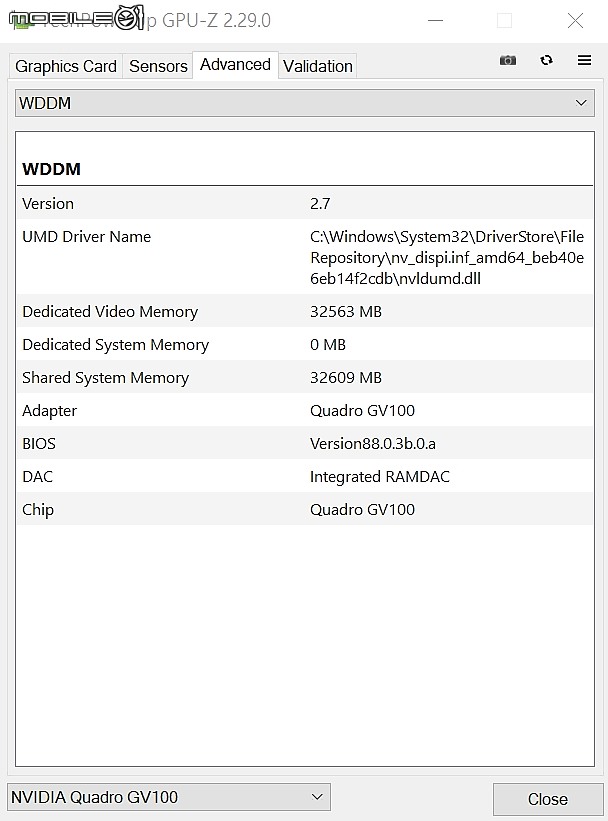Take a screenshot with the camera icon
The height and width of the screenshot is (821, 608).
(507, 60)
